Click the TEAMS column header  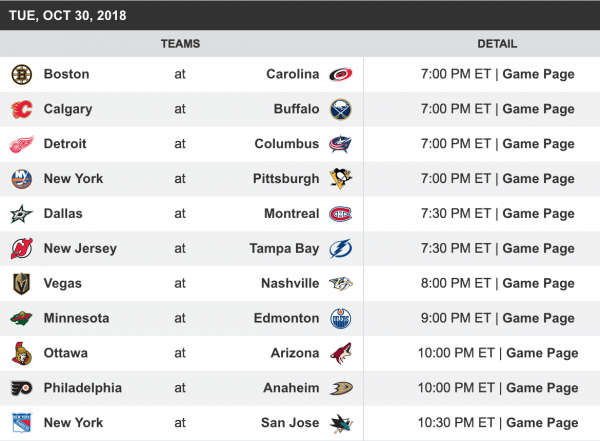click(x=180, y=44)
